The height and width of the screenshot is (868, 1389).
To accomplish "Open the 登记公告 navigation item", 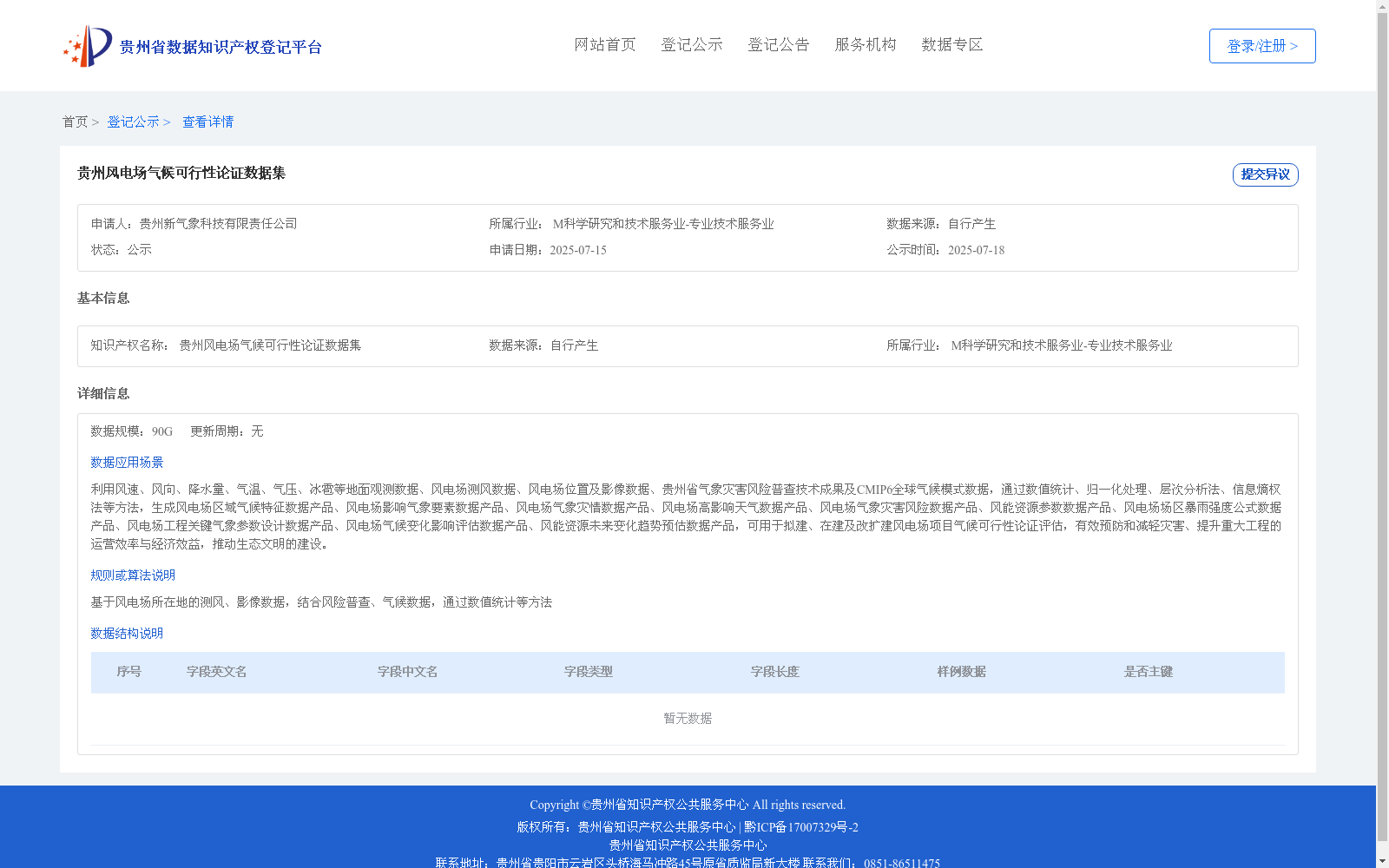I will [779, 44].
